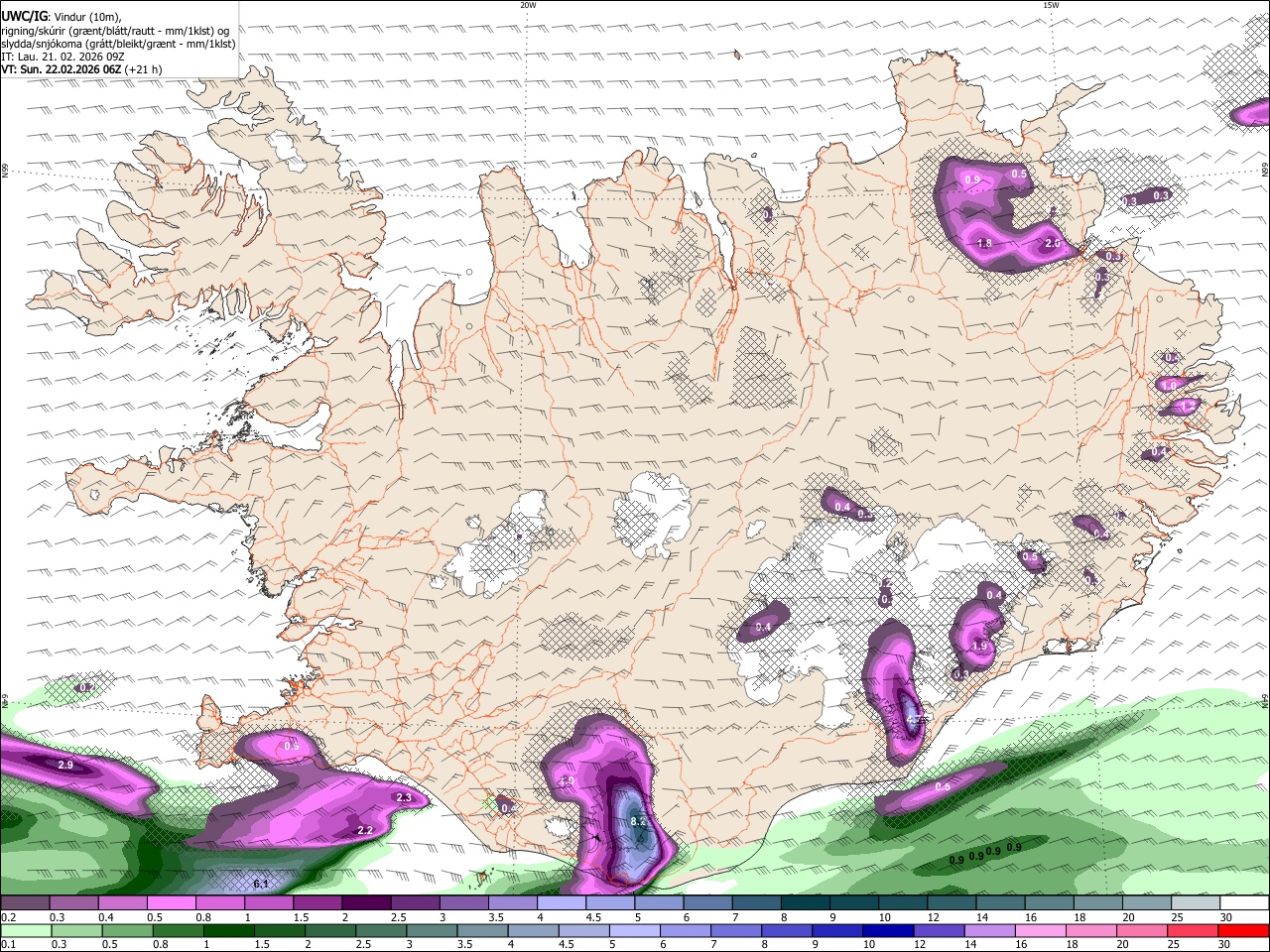Click the 2.9 value in the southwest

click(65, 766)
